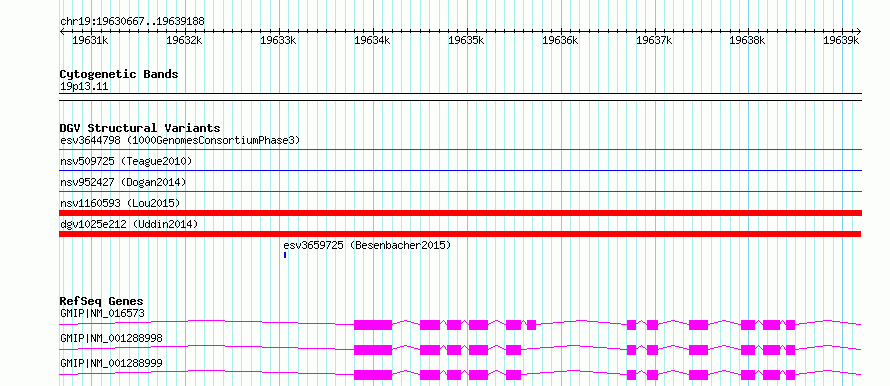
Task: Click the right arrow end of the ruler
Action: point(858,31)
